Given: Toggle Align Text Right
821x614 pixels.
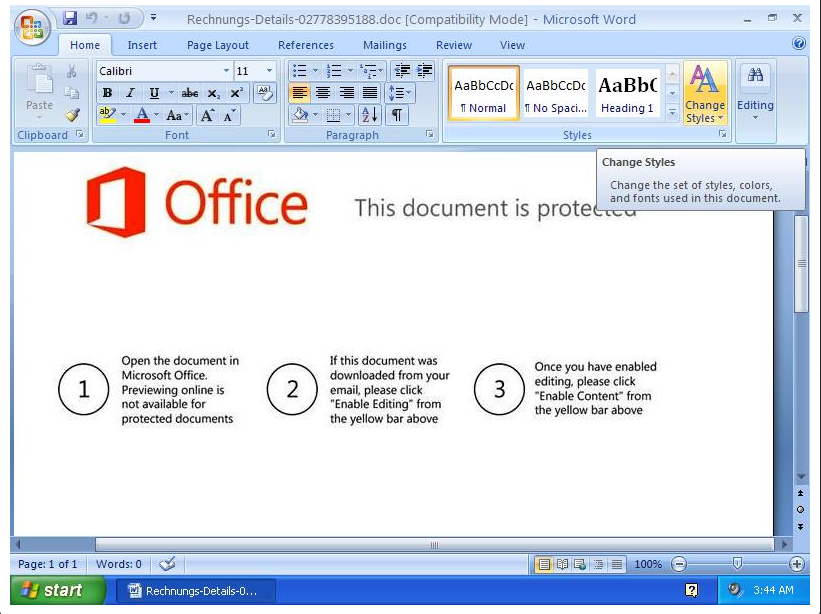Looking at the screenshot, I should [x=347, y=93].
